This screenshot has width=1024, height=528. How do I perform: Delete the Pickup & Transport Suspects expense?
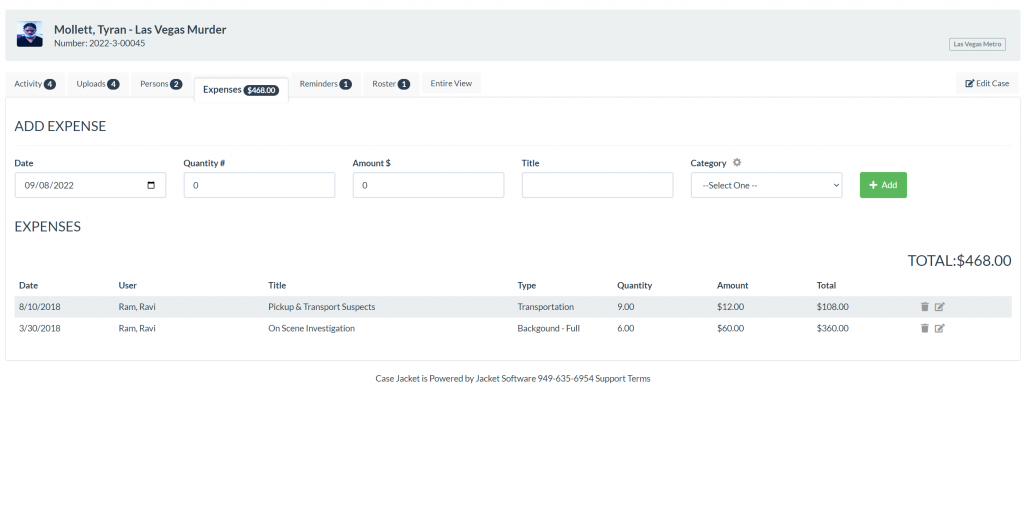point(924,306)
